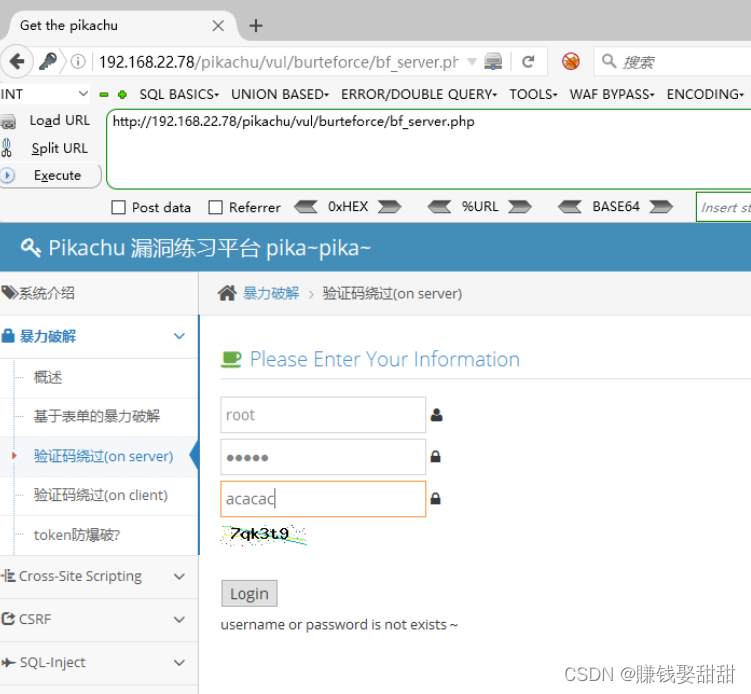Click the username field containing root
Screen dimensions: 751x694
click(323, 415)
